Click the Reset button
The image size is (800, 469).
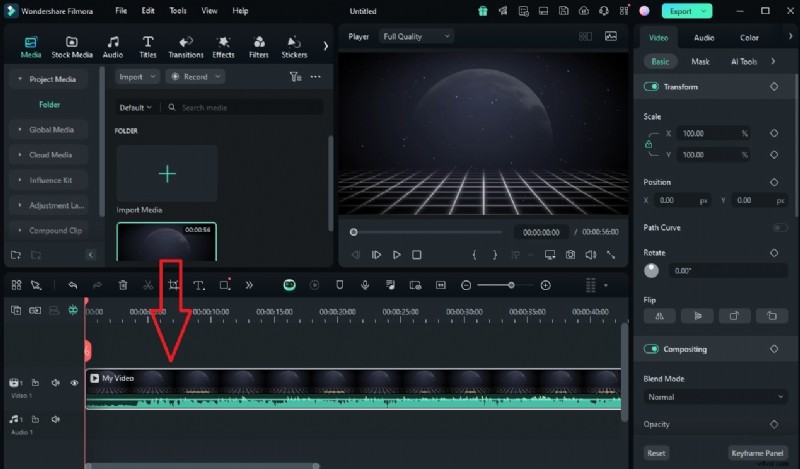656,453
